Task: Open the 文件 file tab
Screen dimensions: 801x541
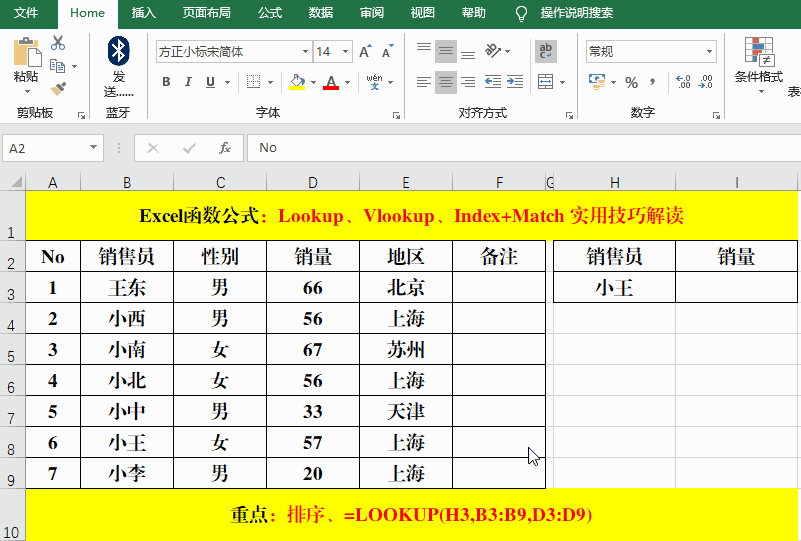Action: pos(26,13)
